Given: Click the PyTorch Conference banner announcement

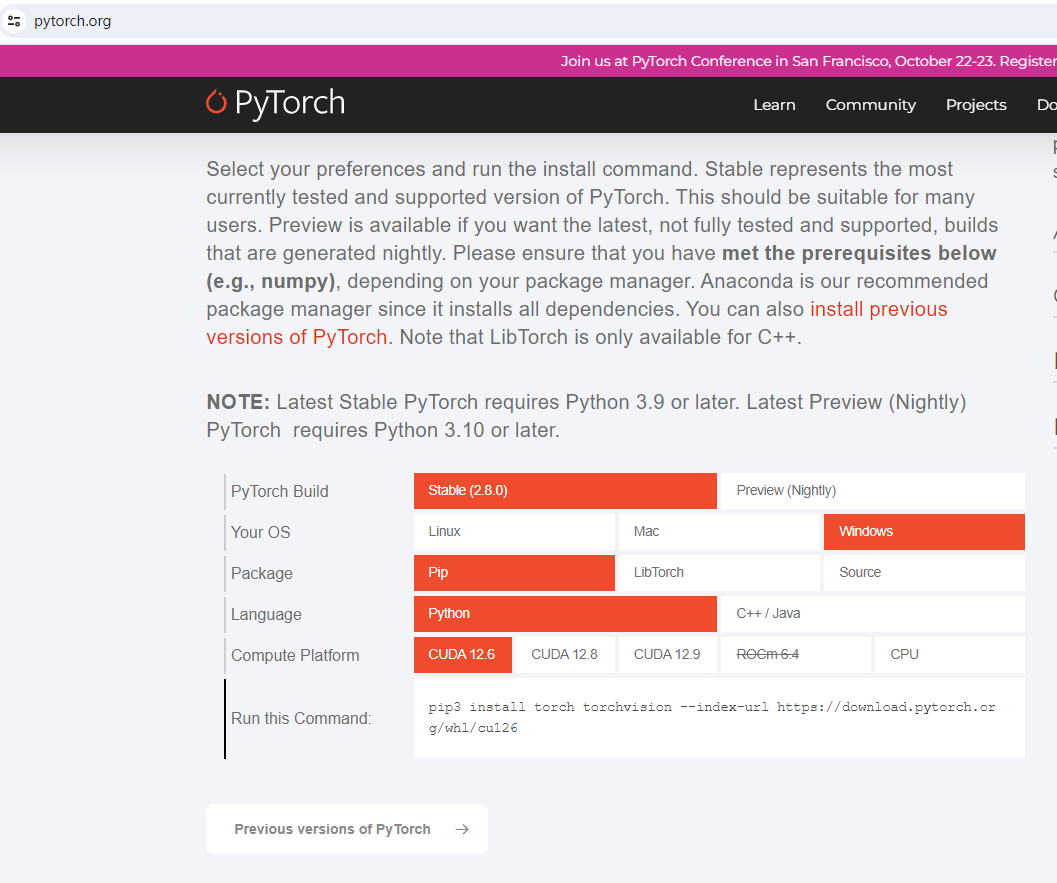Looking at the screenshot, I should click(x=808, y=61).
